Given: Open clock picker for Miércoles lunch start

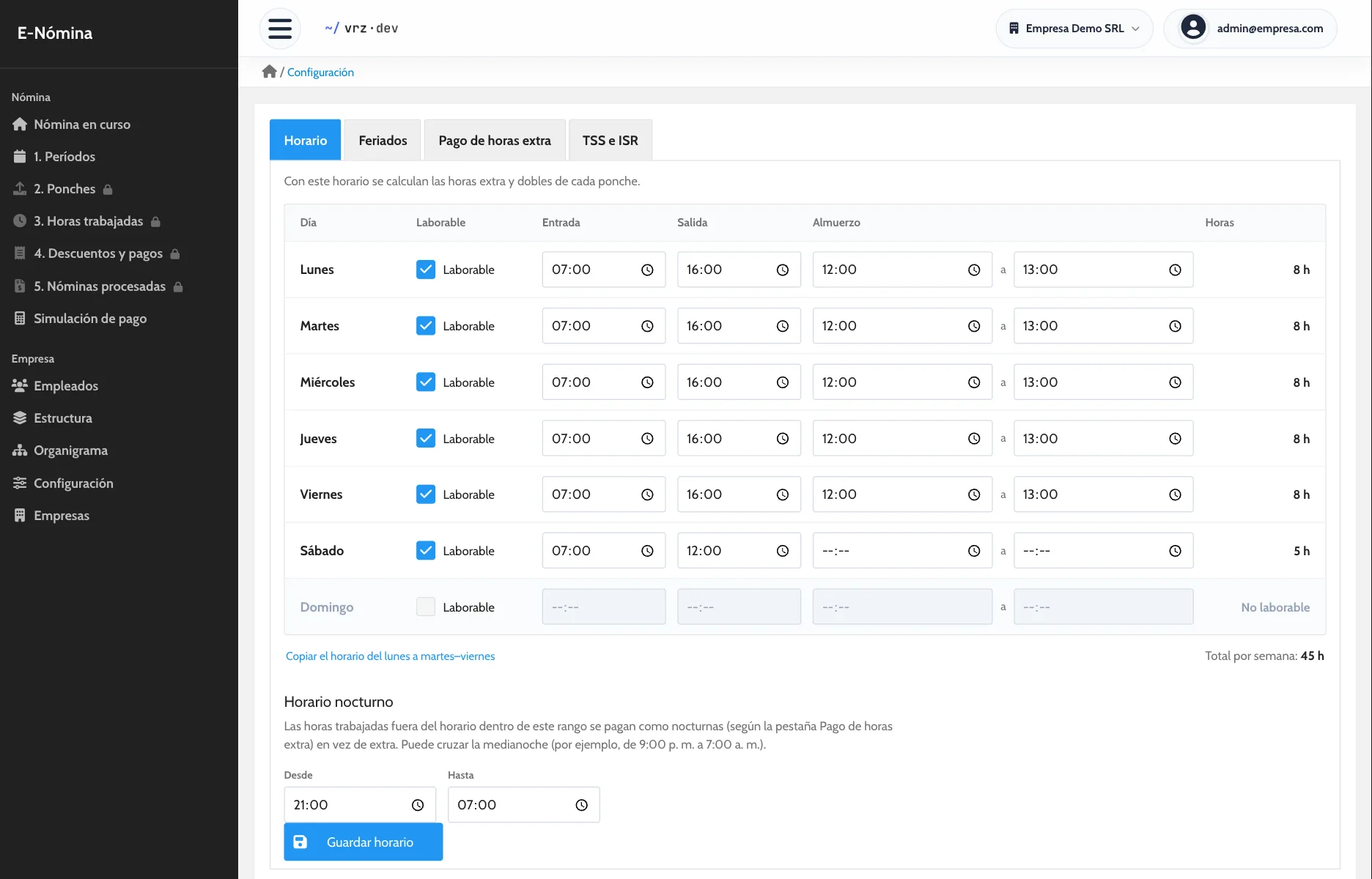Looking at the screenshot, I should [x=974, y=382].
